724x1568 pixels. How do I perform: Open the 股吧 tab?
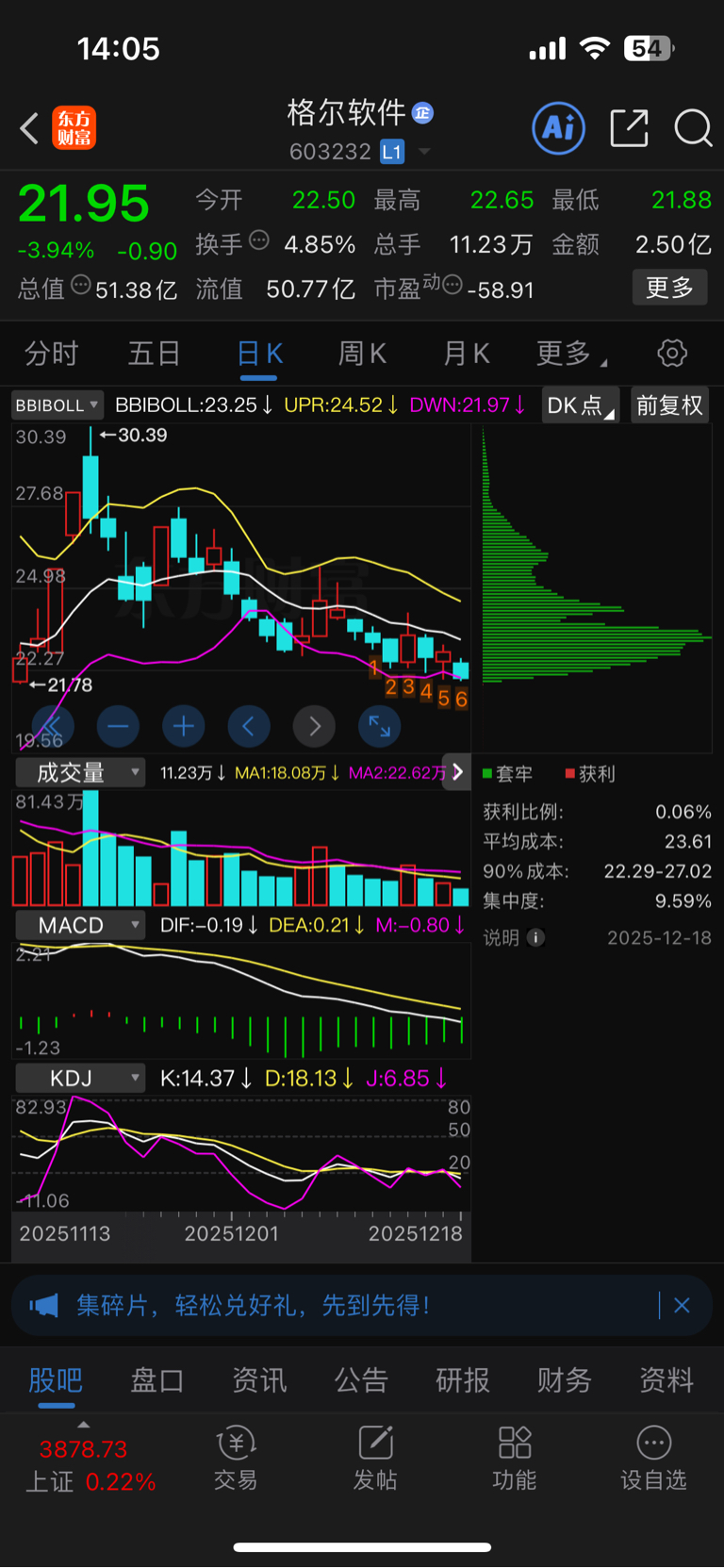[x=56, y=1380]
